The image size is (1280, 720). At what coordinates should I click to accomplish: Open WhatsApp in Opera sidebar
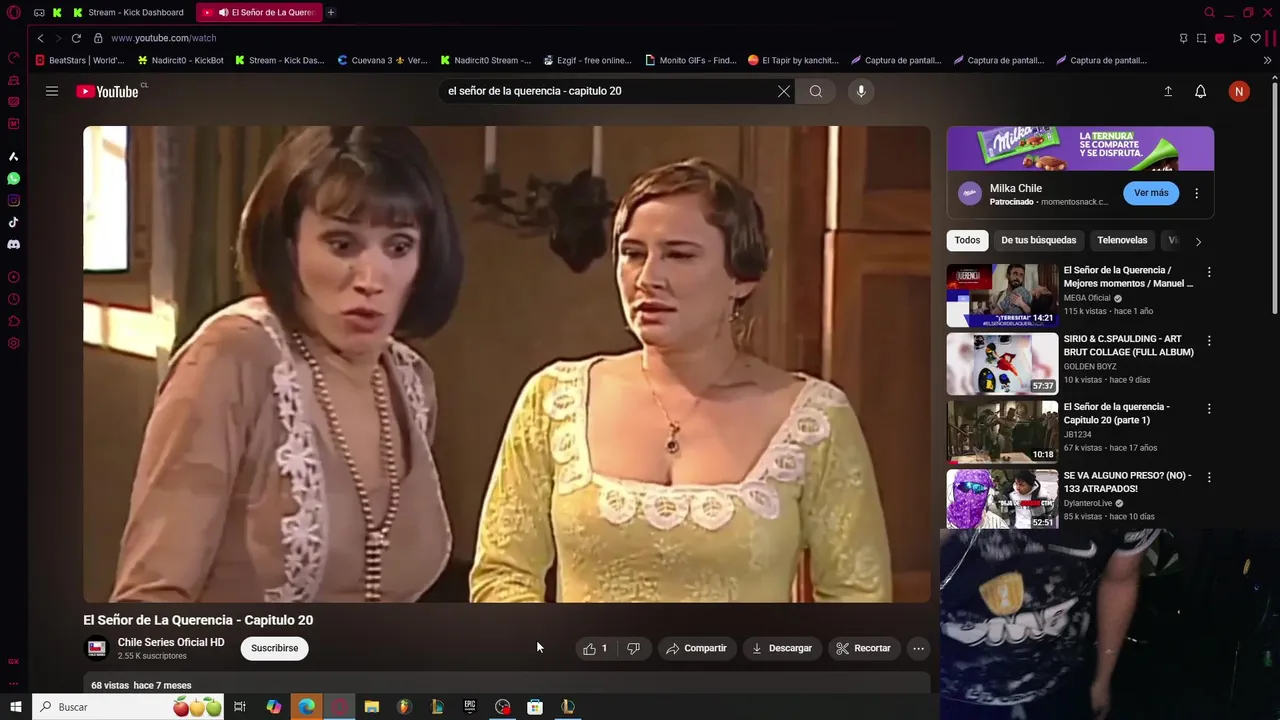coord(13,178)
